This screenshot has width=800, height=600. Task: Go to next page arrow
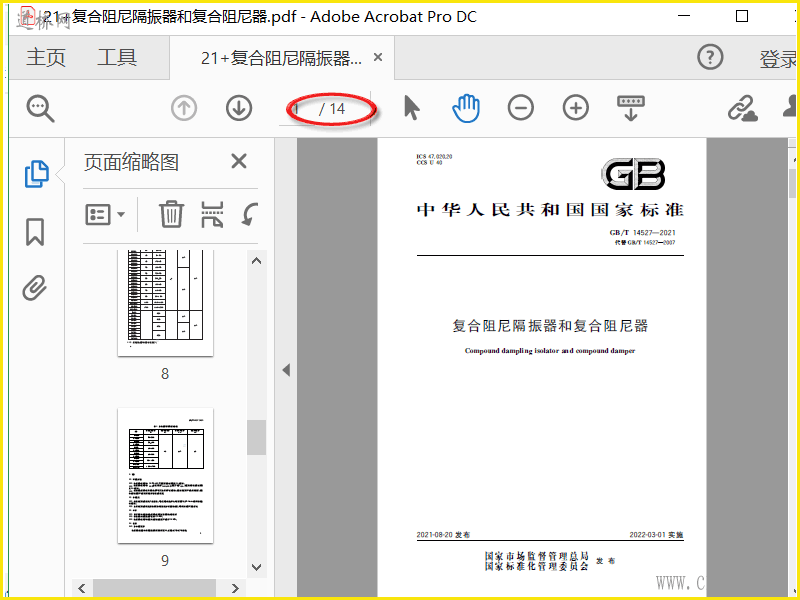(239, 108)
